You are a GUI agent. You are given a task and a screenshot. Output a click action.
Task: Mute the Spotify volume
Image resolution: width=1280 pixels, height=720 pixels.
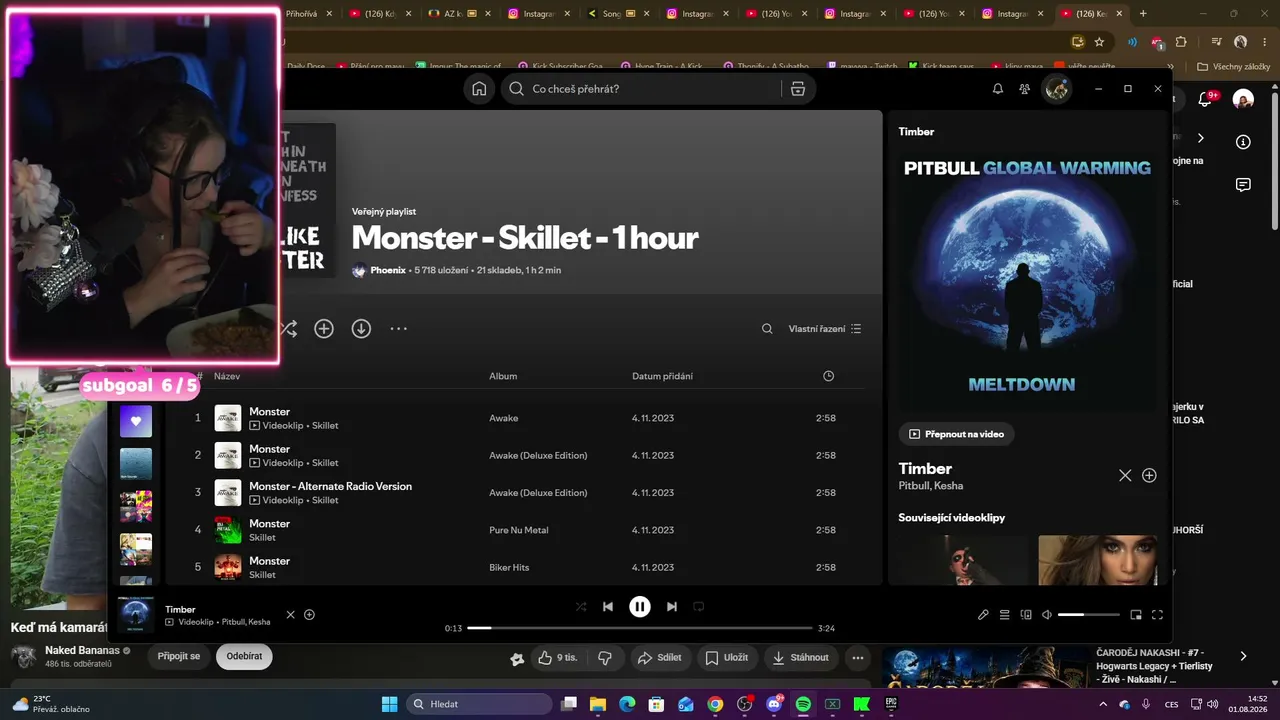1047,615
